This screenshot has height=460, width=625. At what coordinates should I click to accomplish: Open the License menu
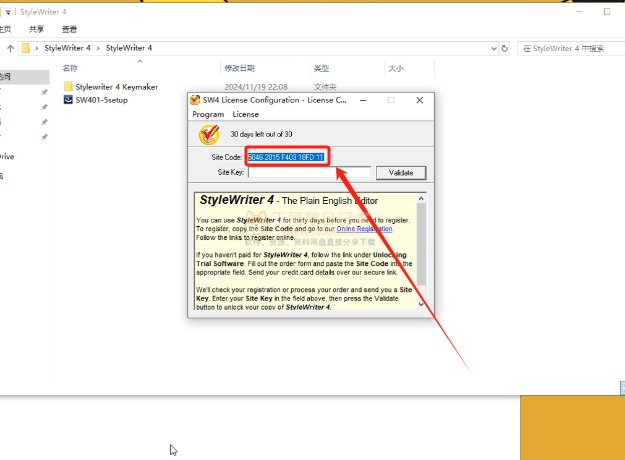coord(245,115)
